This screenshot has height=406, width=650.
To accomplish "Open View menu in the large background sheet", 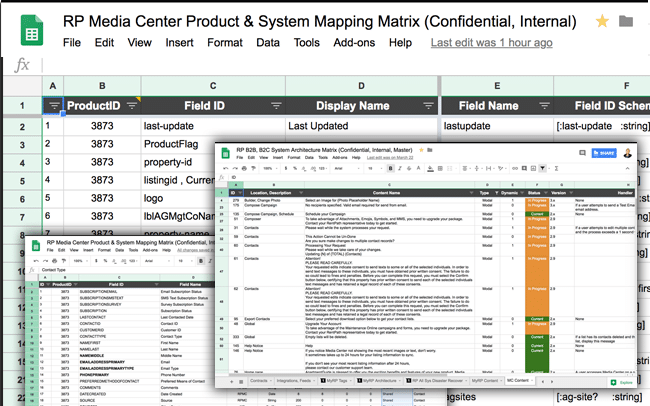I will tap(139, 43).
